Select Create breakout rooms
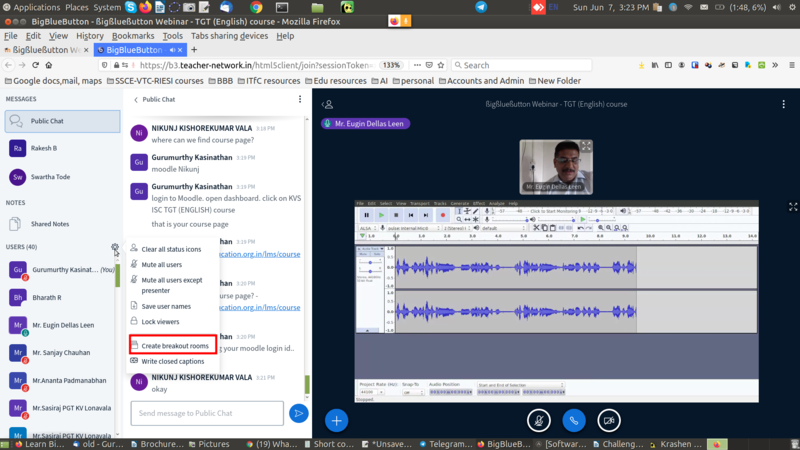This screenshot has width=800, height=450. tap(173, 345)
